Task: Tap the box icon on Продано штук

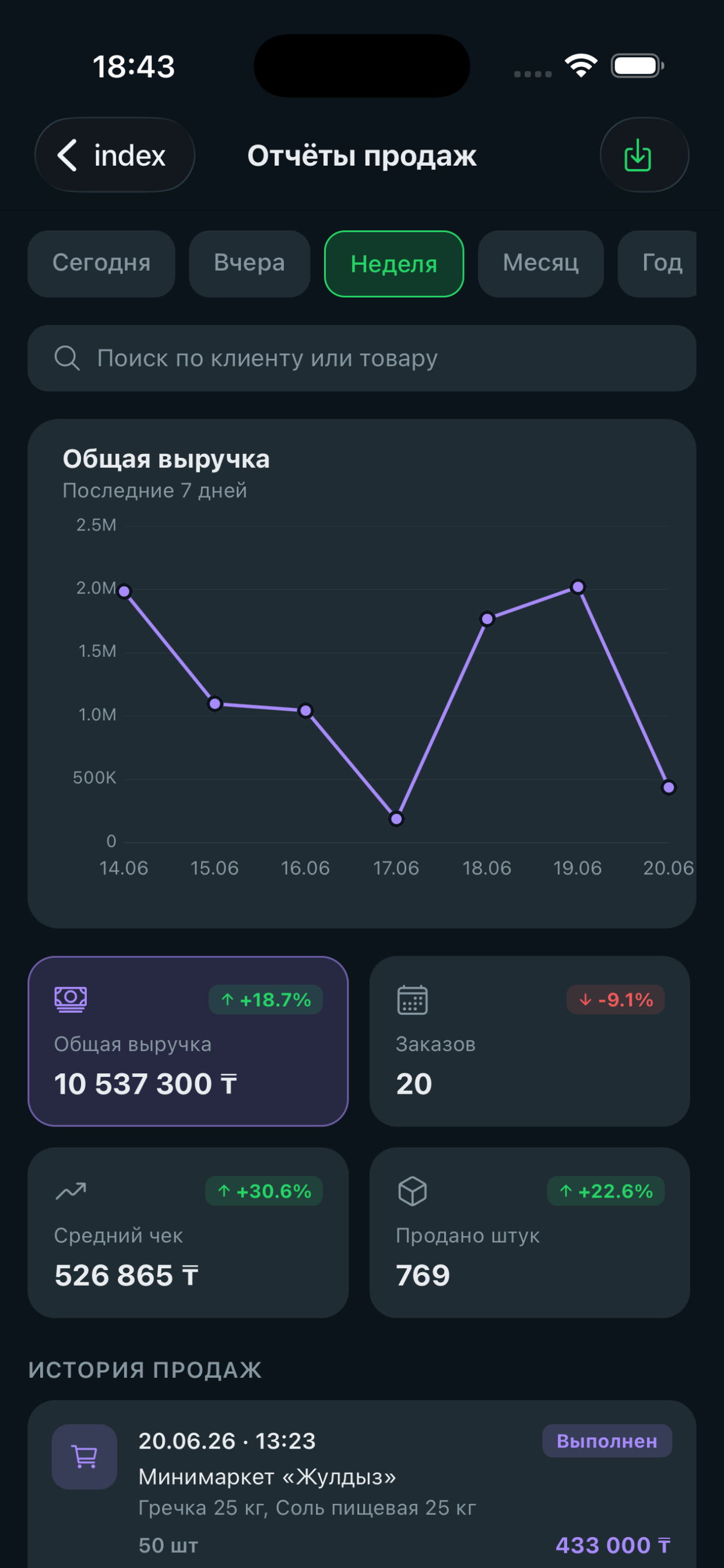Action: click(413, 1191)
